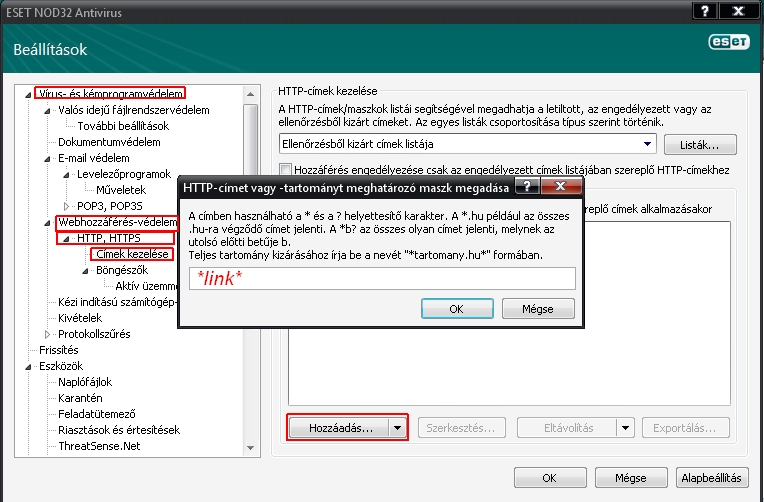Click the Szerkesztés... button
This screenshot has width=764, height=502.
[461, 428]
